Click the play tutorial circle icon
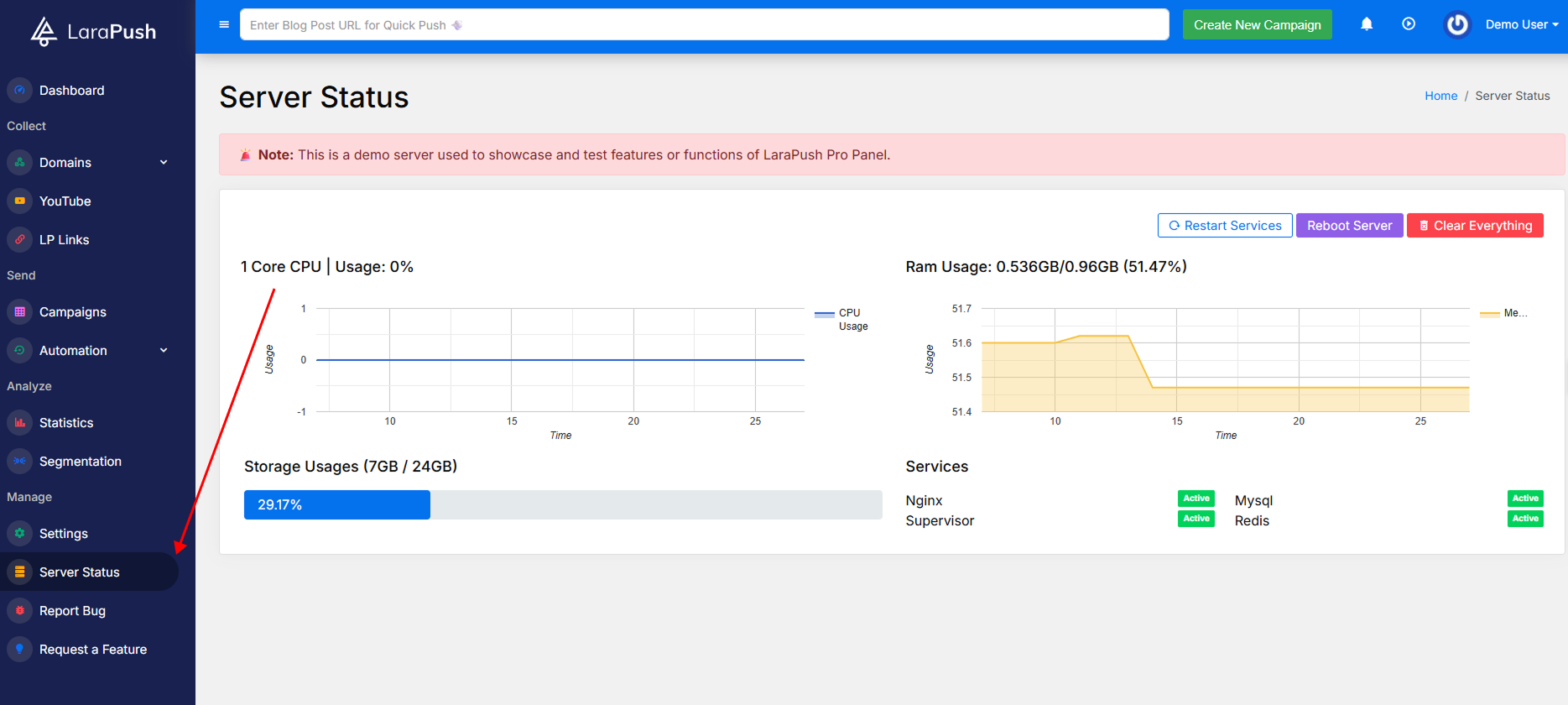This screenshot has height=705, width=1568. [1409, 24]
